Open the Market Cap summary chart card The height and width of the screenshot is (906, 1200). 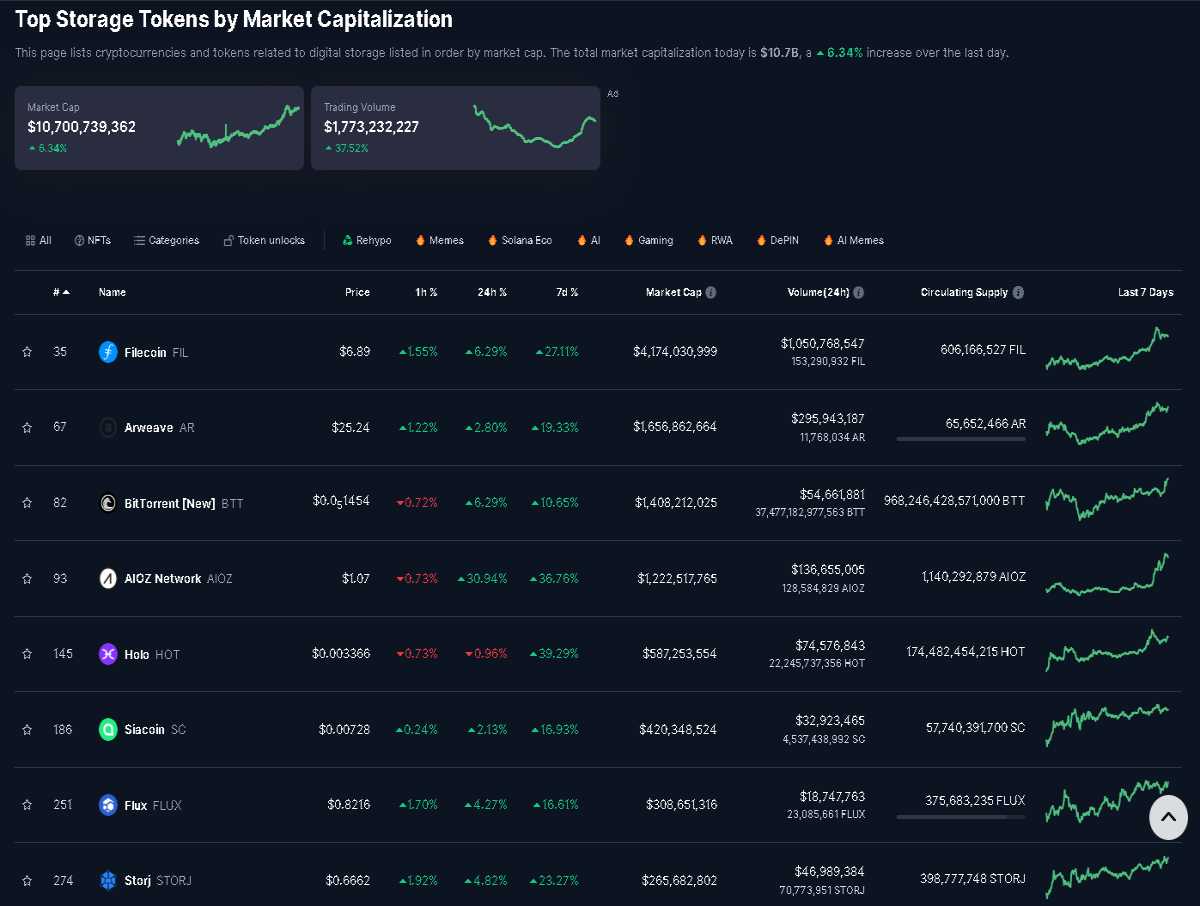[159, 128]
